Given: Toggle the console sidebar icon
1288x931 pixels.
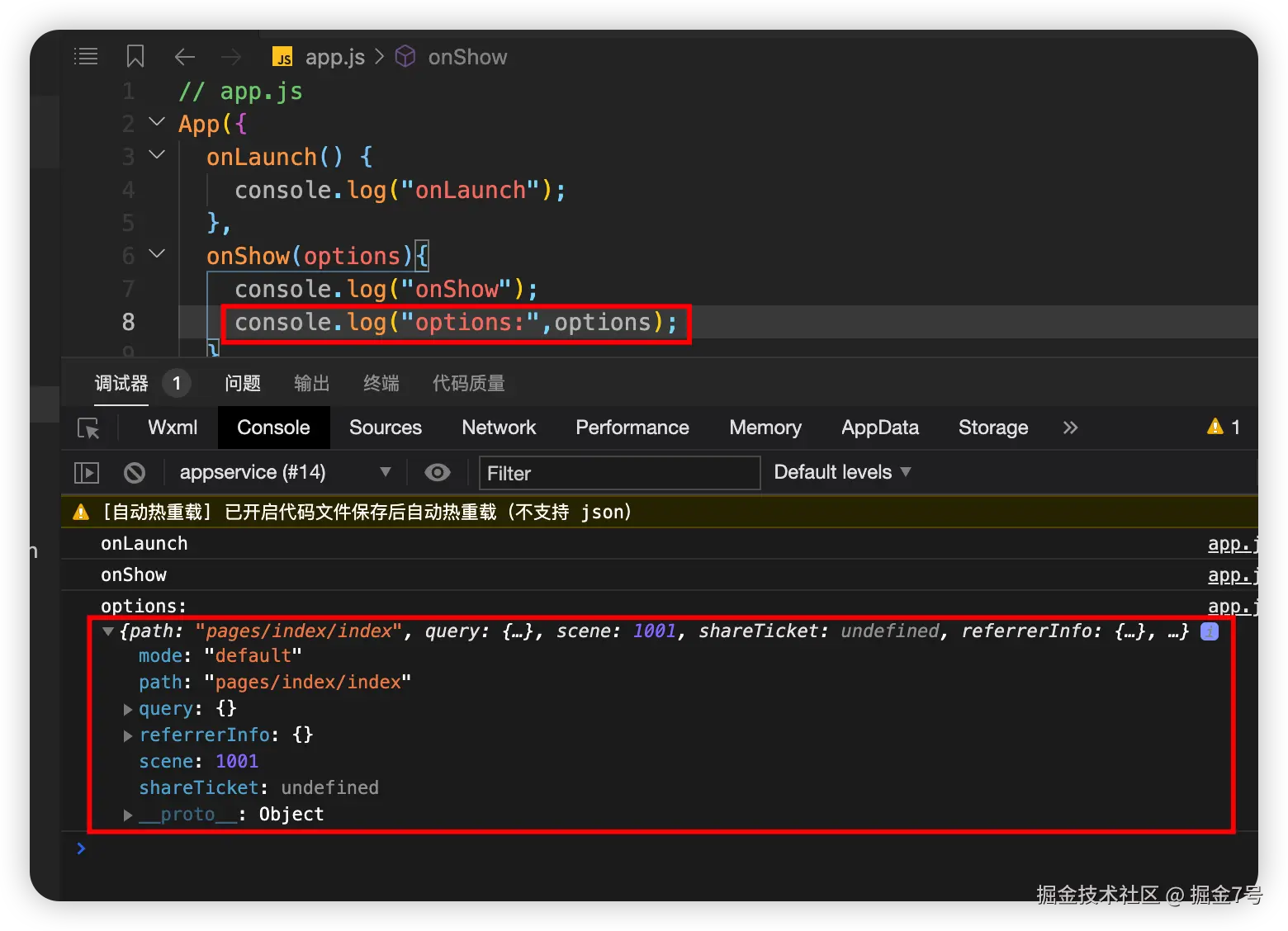Looking at the screenshot, I should [87, 473].
